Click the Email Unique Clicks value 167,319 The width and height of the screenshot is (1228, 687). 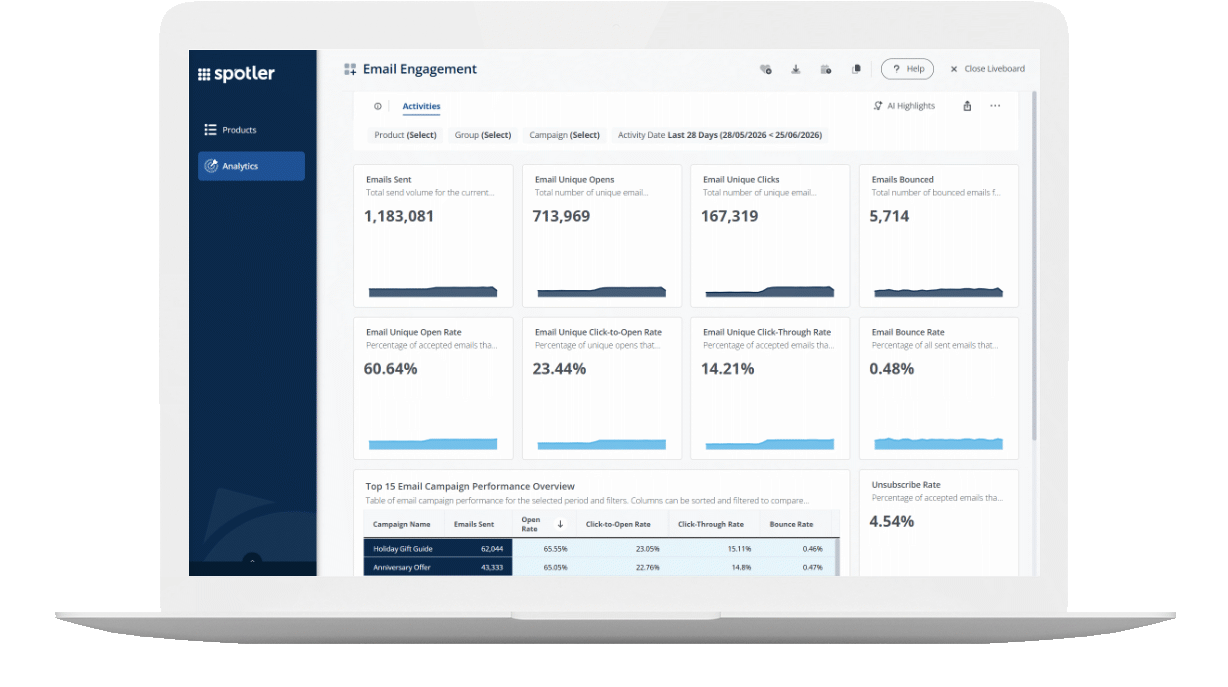pyautogui.click(x=730, y=216)
